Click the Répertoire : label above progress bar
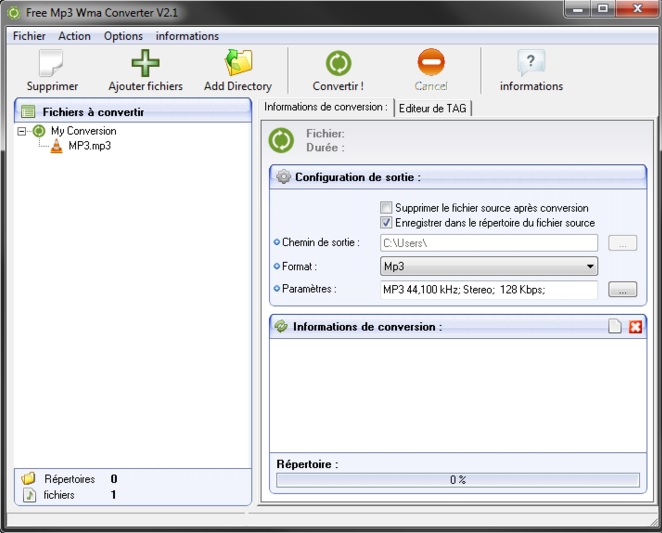This screenshot has width=662, height=533. coord(307,464)
